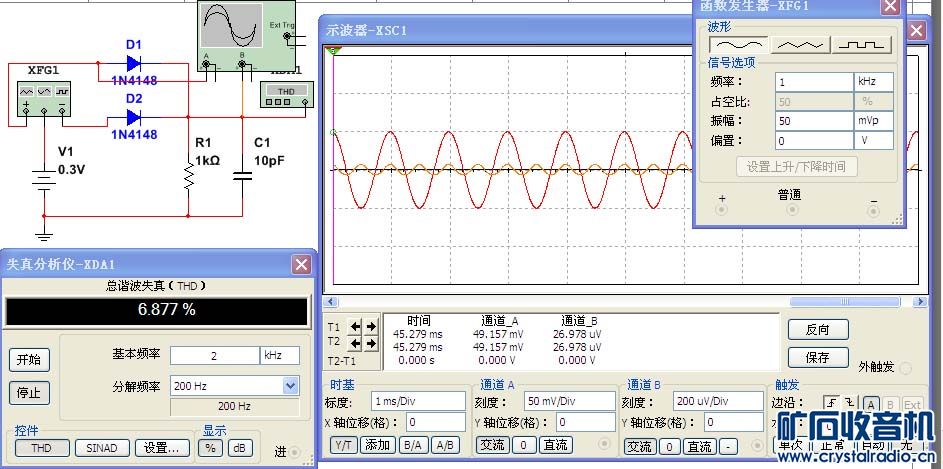Viewport: 943px width, 469px height.
Task: Open the mVp amplitude unit selector
Action: 878,121
